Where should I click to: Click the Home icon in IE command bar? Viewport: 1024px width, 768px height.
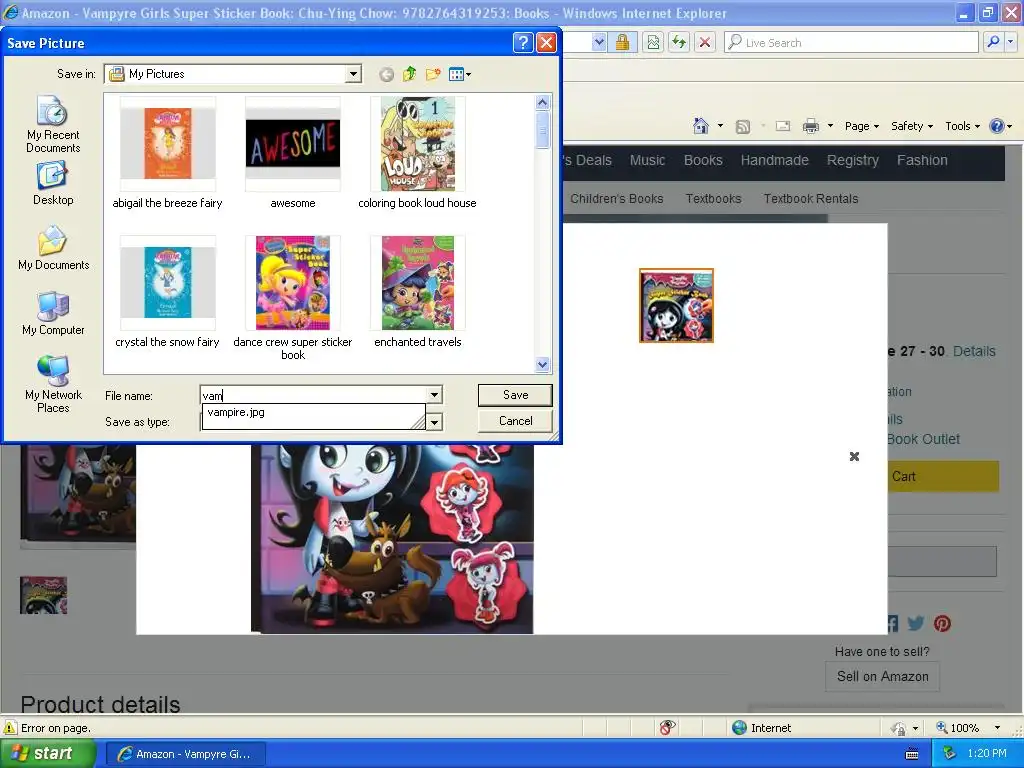pyautogui.click(x=701, y=126)
